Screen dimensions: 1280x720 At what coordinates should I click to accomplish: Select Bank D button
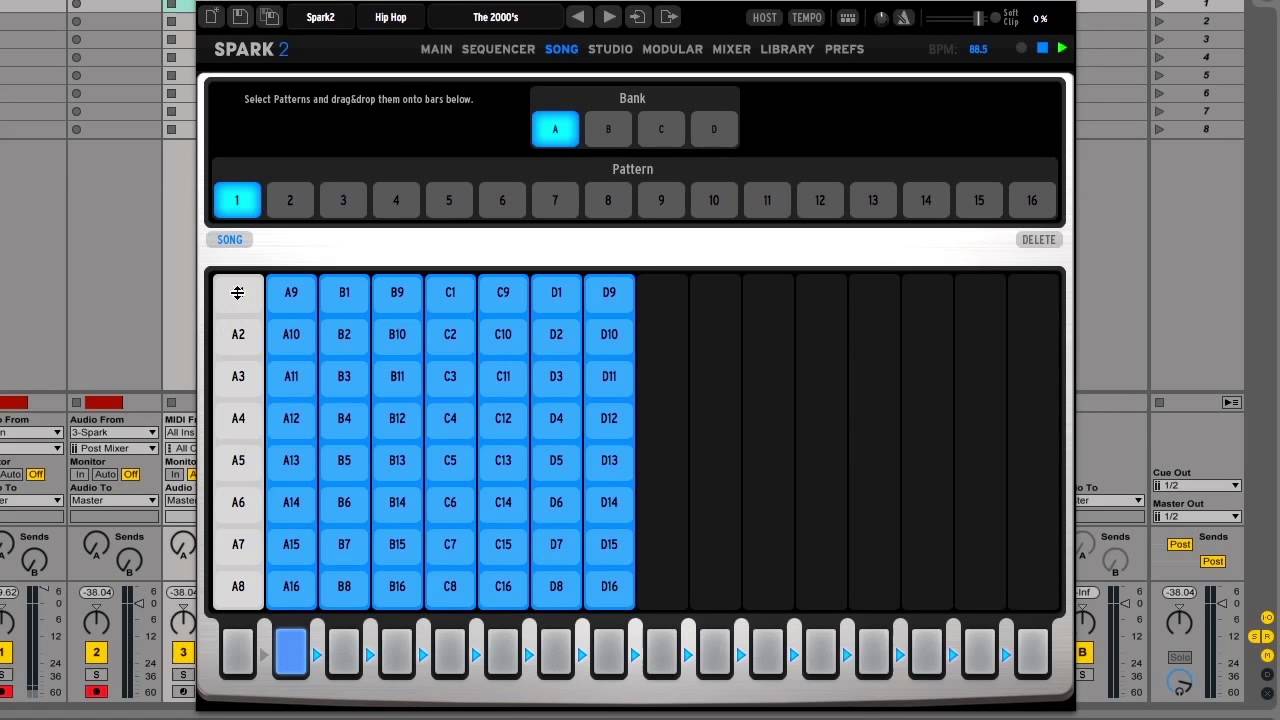pyautogui.click(x=714, y=129)
